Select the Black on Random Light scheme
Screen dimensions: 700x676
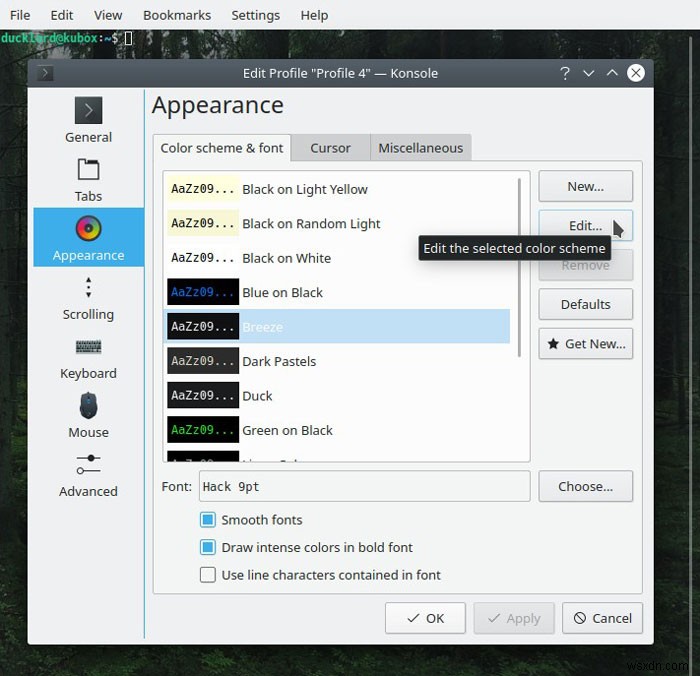[338, 224]
